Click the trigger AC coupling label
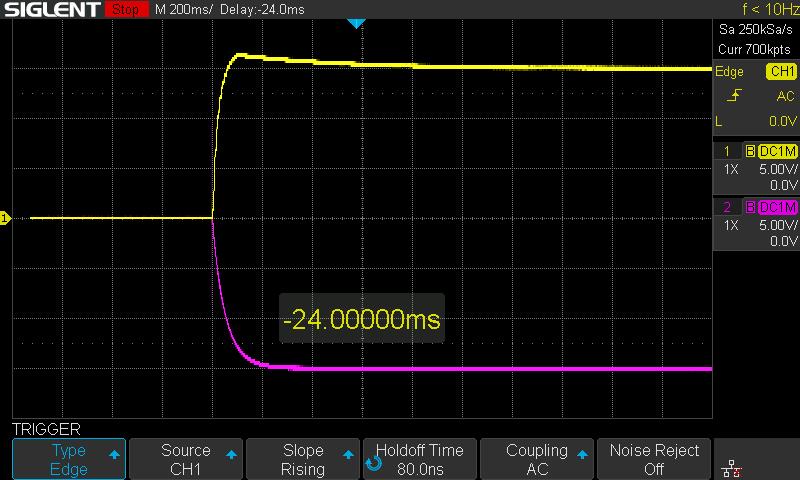 tap(786, 96)
